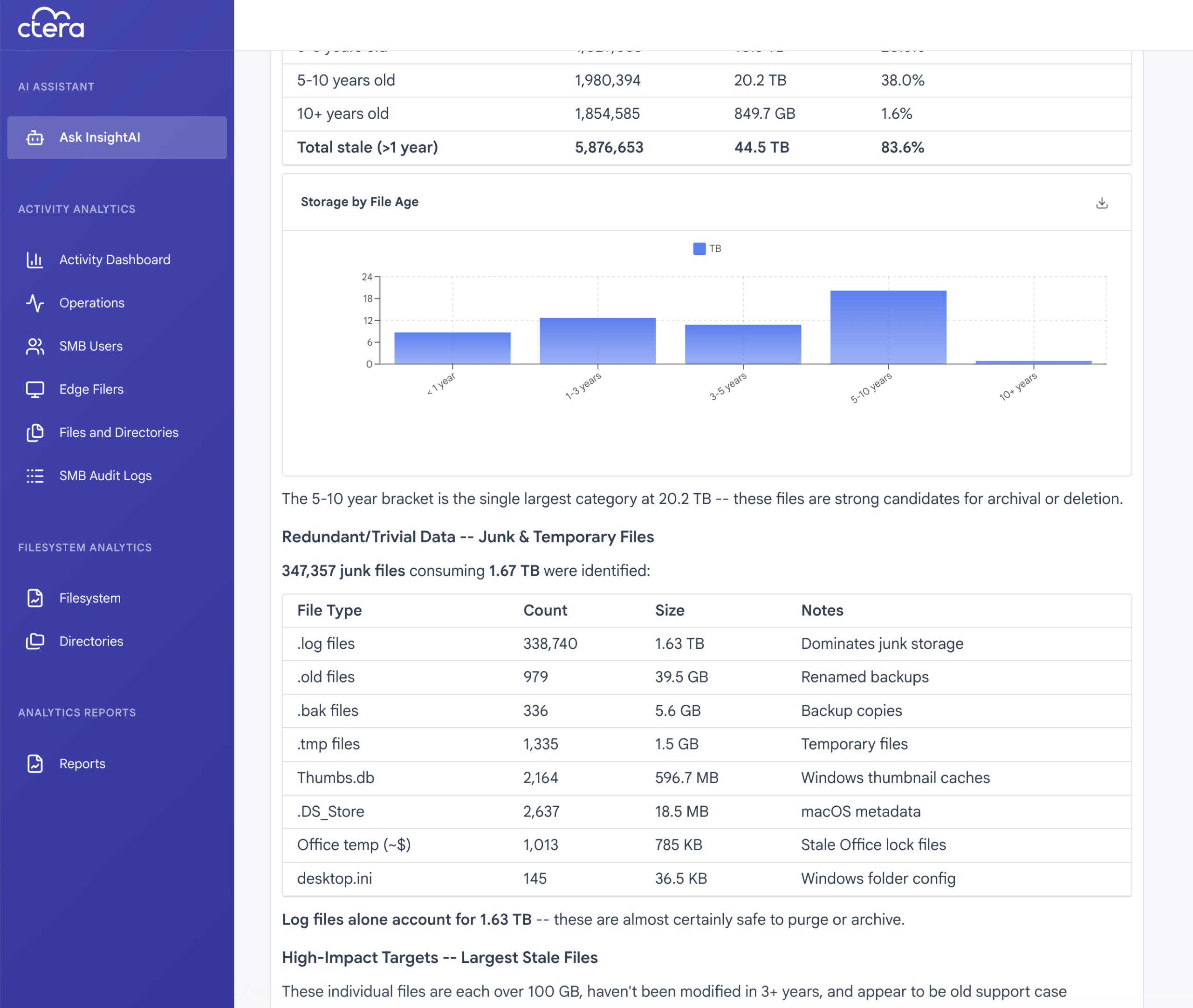The height and width of the screenshot is (1008, 1193).
Task: Toggle the TB legend color swatch
Action: pos(699,249)
